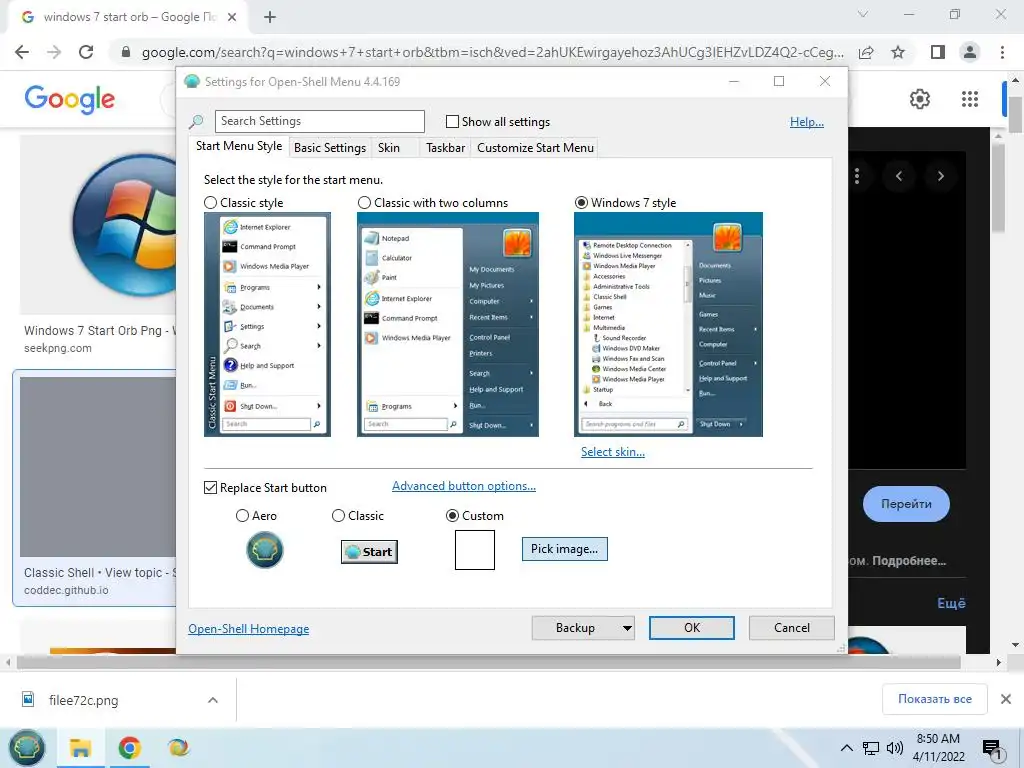This screenshot has height=768, width=1024.
Task: Click the Google logo
Action: [x=69, y=99]
